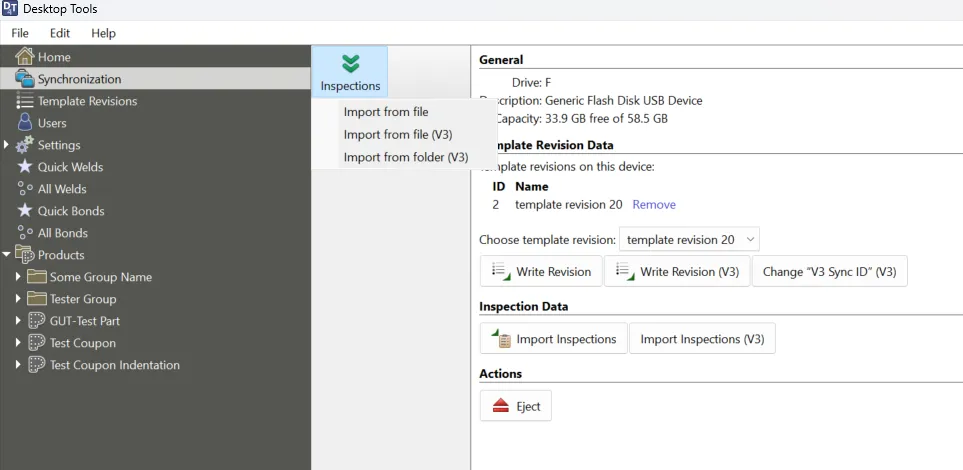Click the All Bonds dots icon
The height and width of the screenshot is (470, 963).
(25, 233)
